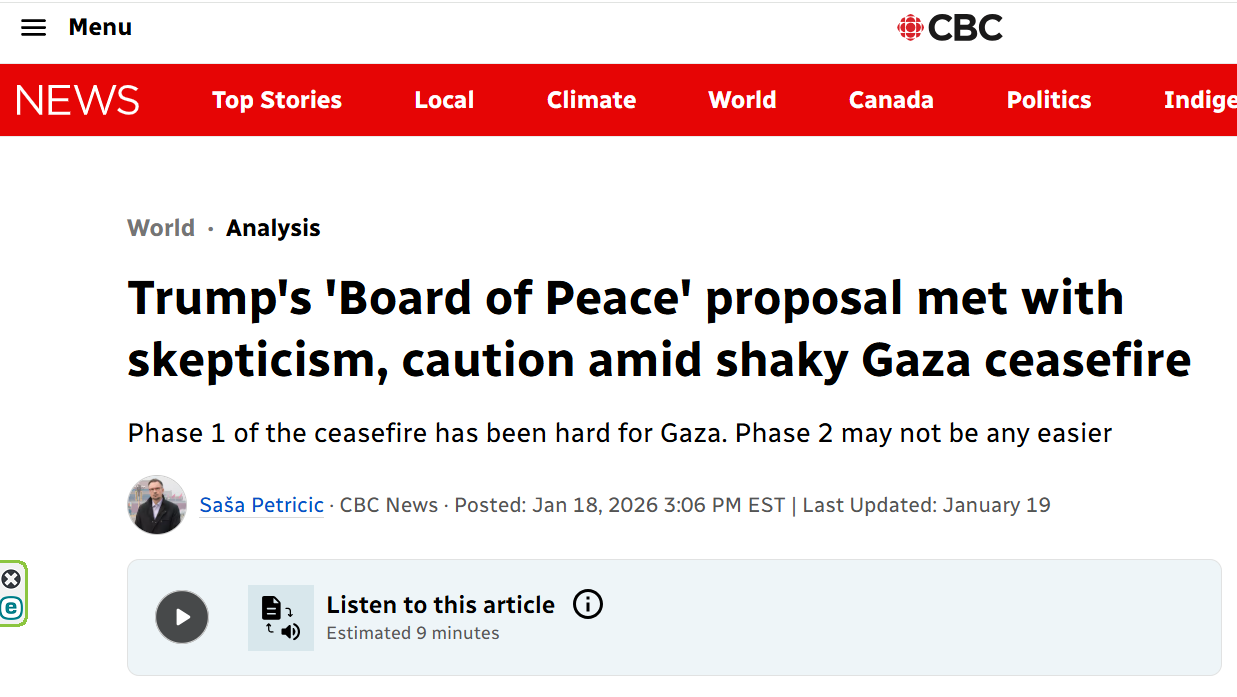Open the hamburger Menu icon
Image resolution: width=1237 pixels, height=697 pixels.
pos(33,27)
